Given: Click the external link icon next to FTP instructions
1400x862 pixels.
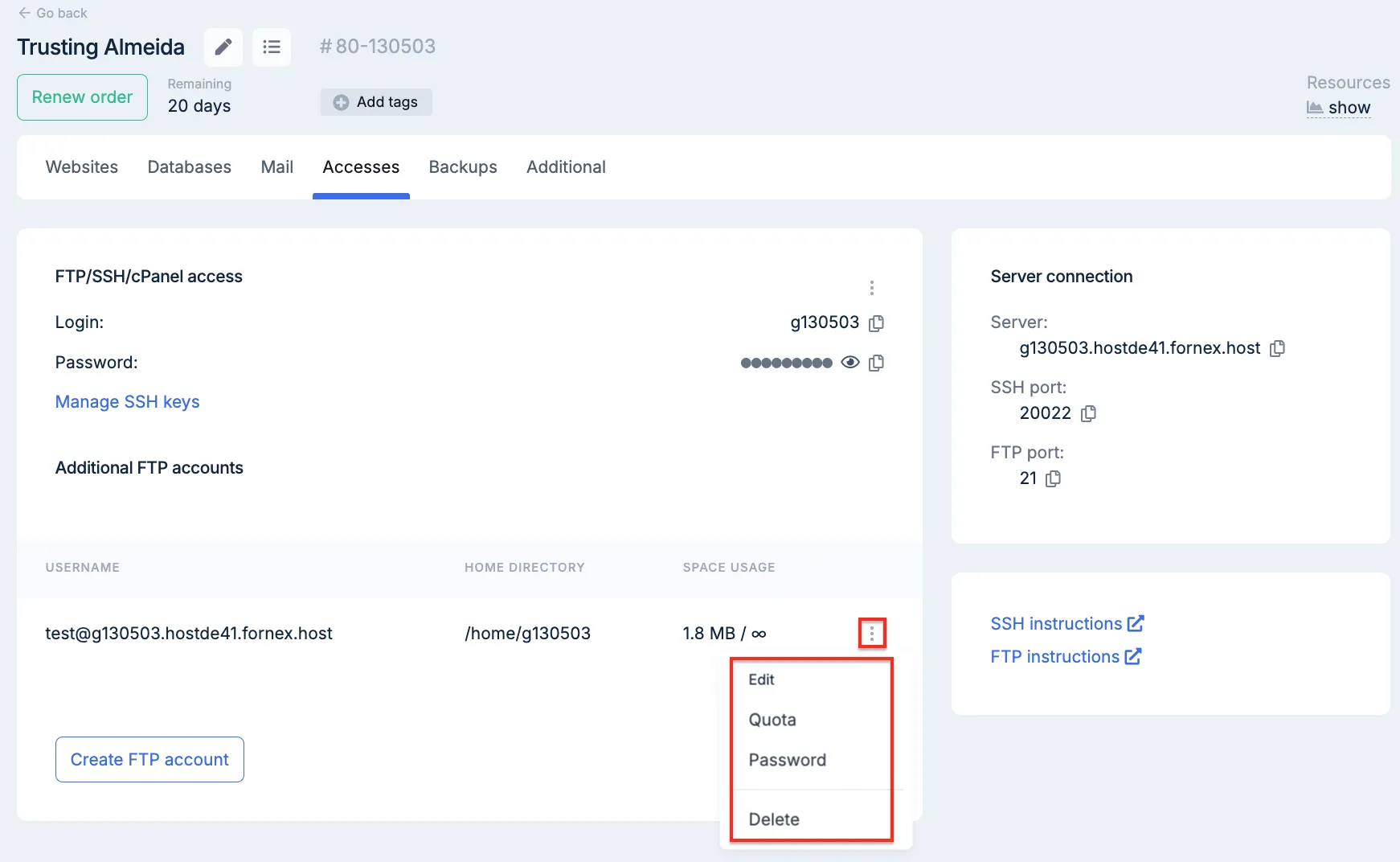Looking at the screenshot, I should [1133, 656].
